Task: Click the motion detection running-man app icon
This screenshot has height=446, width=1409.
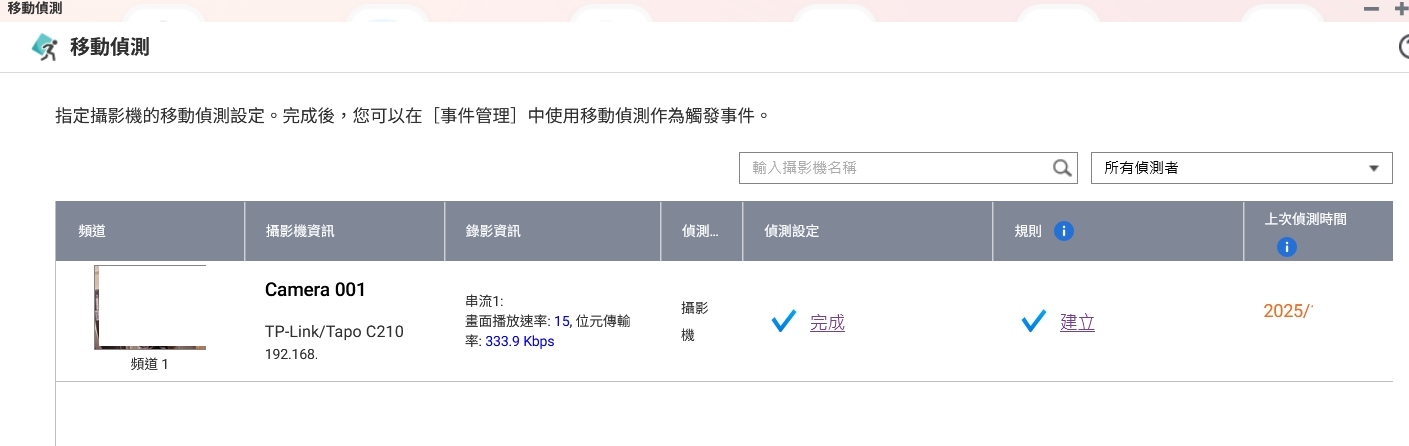Action: click(x=45, y=47)
